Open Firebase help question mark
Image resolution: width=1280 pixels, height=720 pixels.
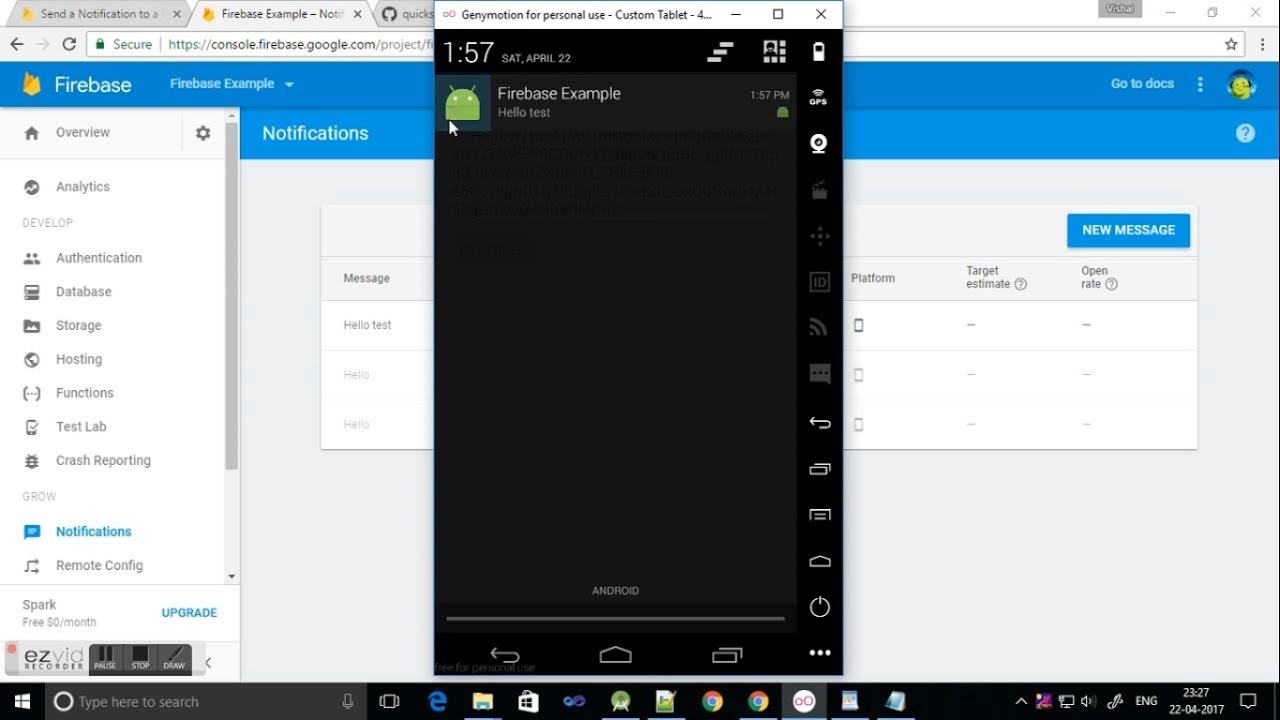click(x=1245, y=133)
